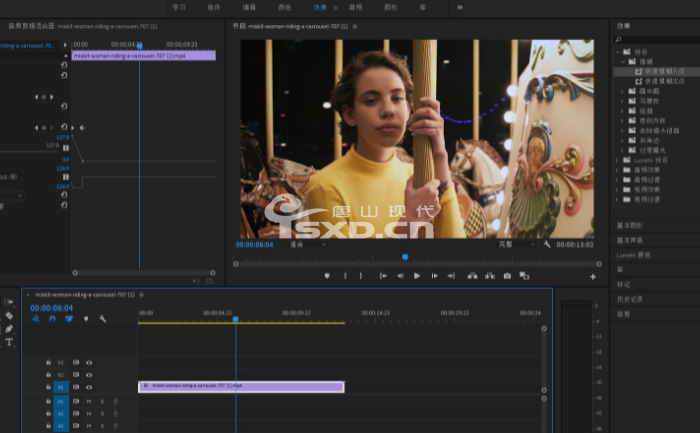Click the timeline playhead marker
700x433 pixels.
tap(235, 319)
